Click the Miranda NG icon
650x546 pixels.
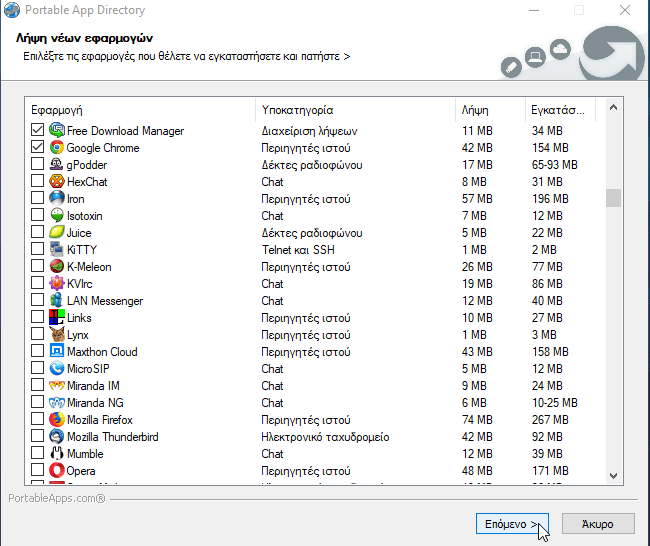coord(57,403)
